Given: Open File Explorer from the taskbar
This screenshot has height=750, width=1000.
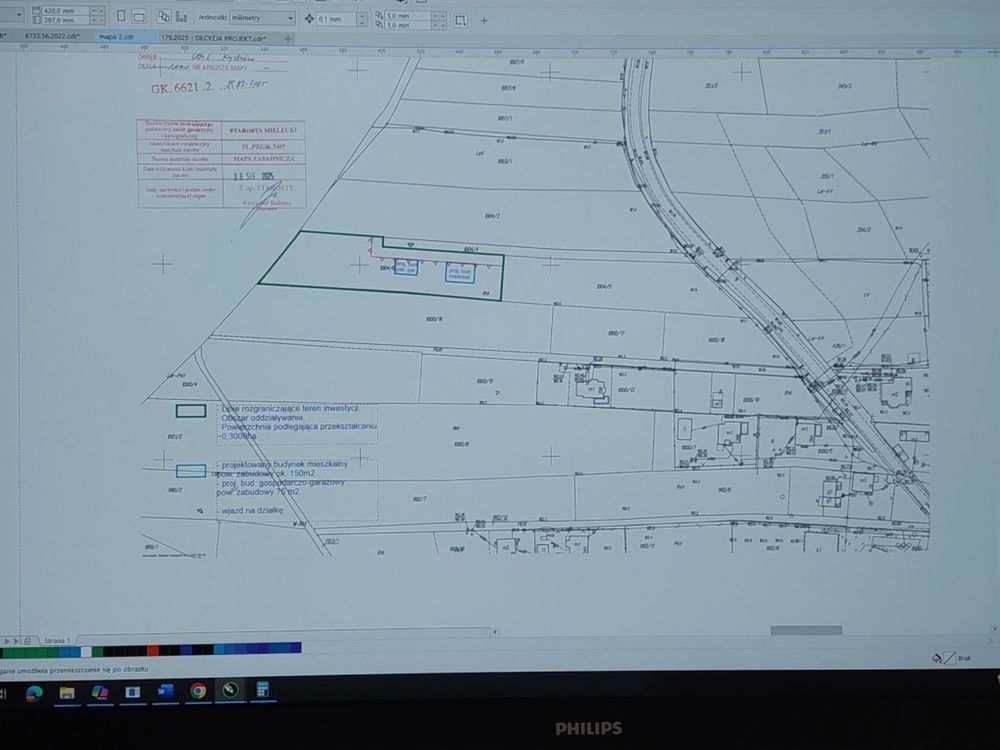Looking at the screenshot, I should [67, 693].
